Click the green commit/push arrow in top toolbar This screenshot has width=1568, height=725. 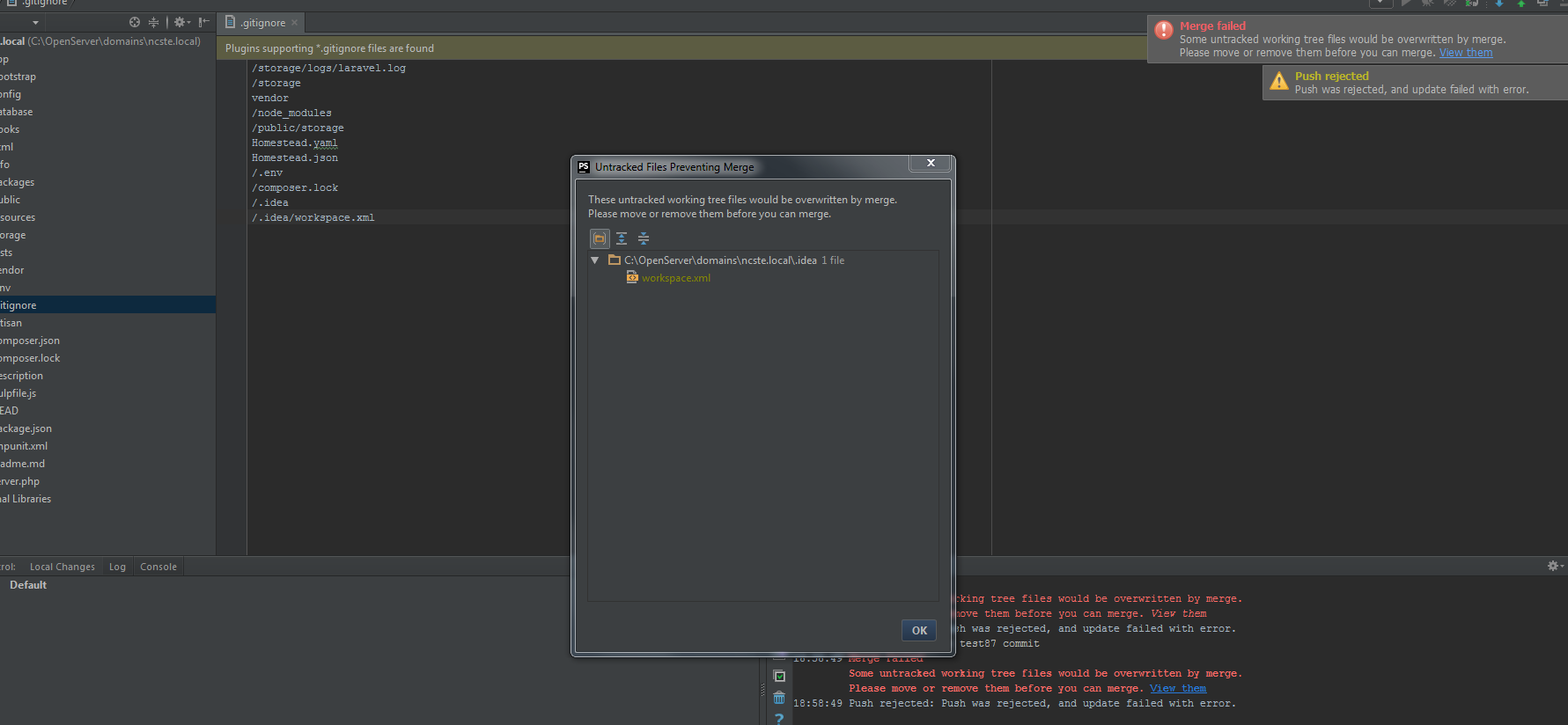(x=1520, y=4)
